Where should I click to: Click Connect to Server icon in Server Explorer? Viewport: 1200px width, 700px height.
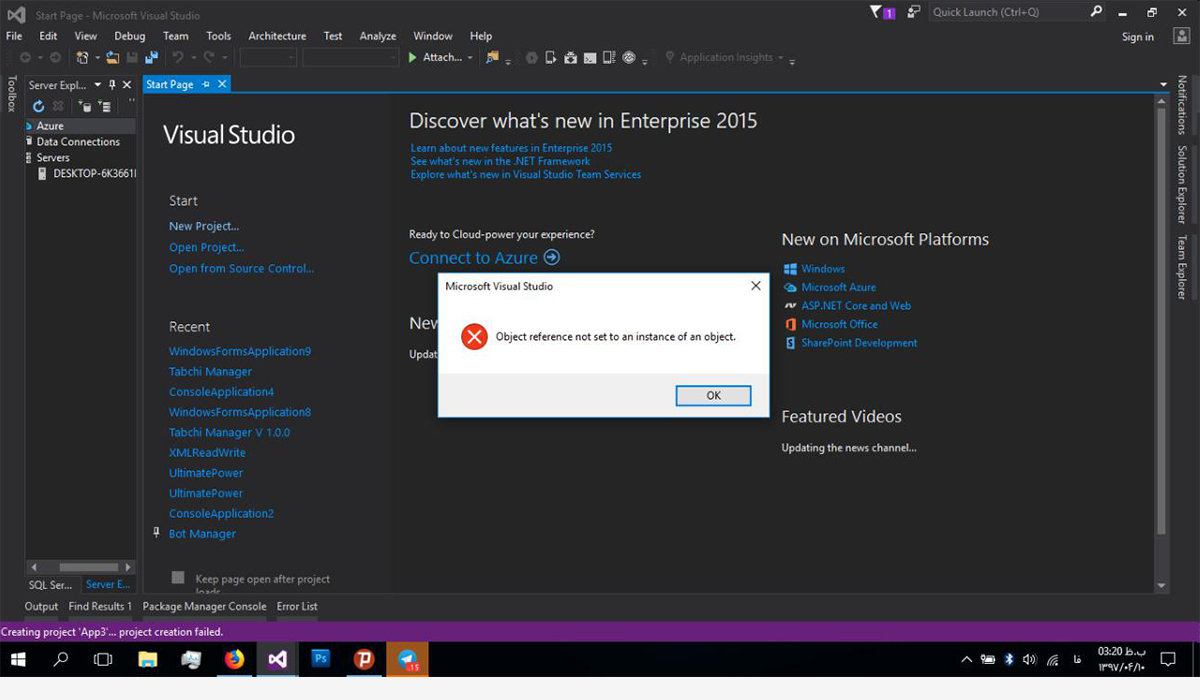[x=103, y=106]
